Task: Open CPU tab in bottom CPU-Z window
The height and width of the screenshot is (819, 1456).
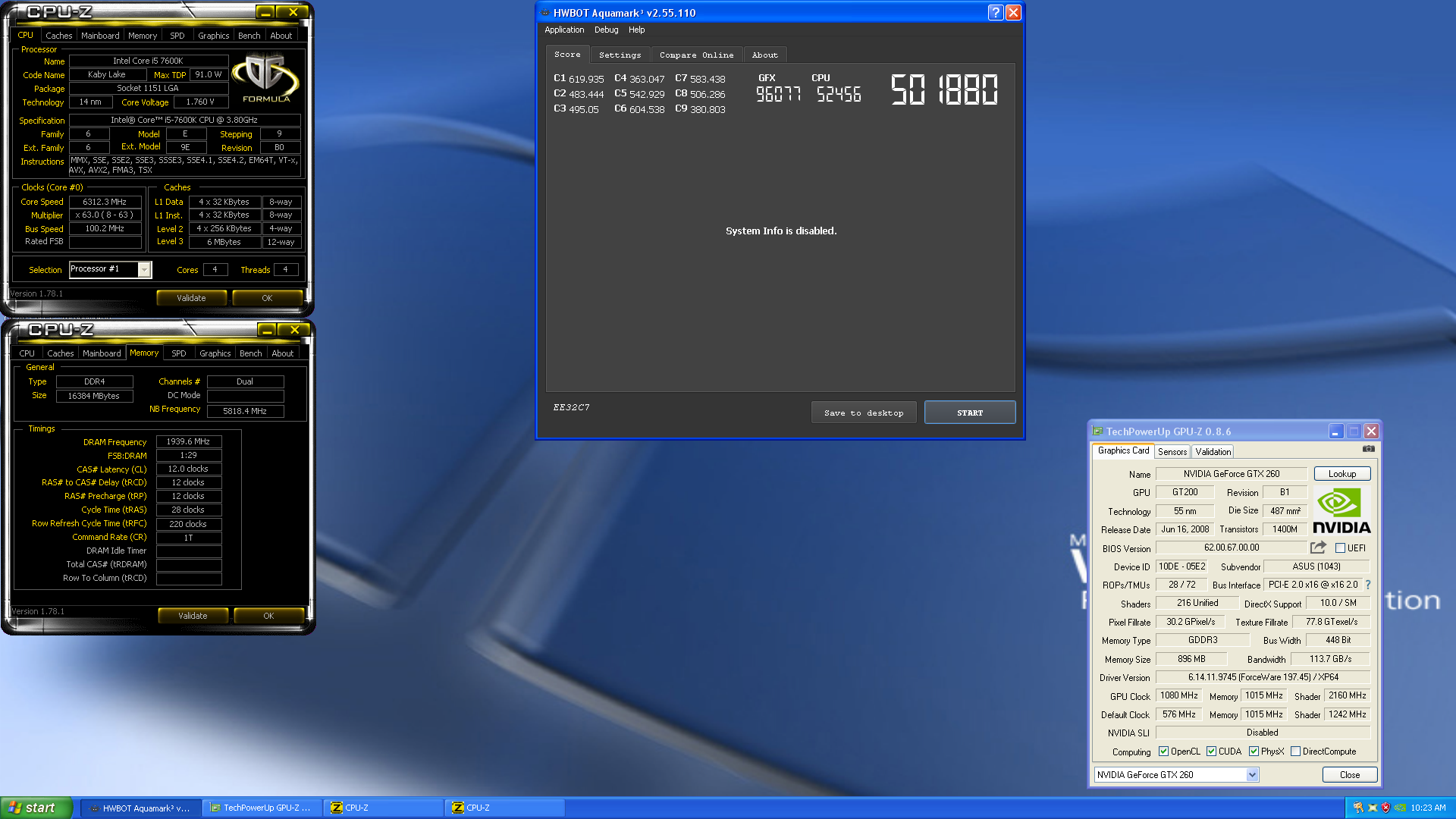Action: click(x=27, y=353)
